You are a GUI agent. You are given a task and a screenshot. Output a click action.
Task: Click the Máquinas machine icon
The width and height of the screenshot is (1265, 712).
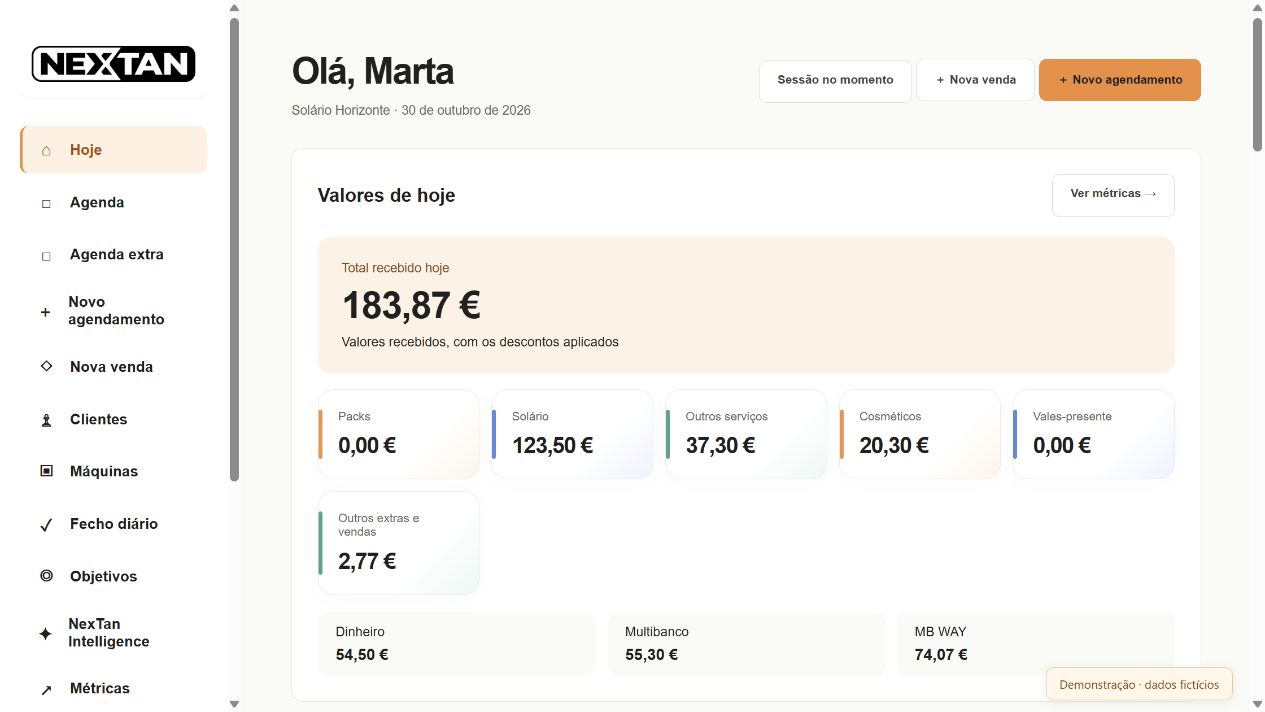[x=46, y=471]
